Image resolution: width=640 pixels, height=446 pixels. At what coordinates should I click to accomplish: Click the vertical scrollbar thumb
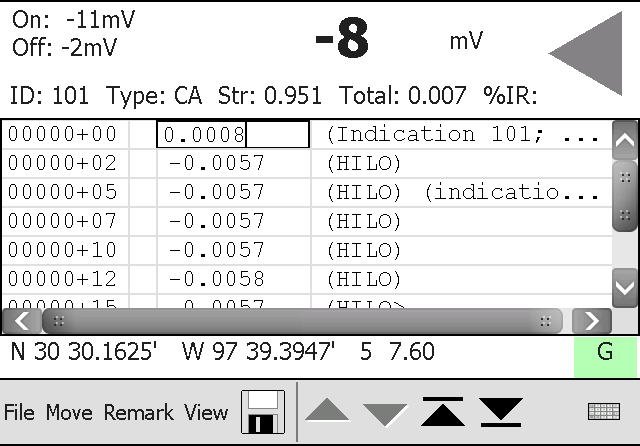[625, 196]
